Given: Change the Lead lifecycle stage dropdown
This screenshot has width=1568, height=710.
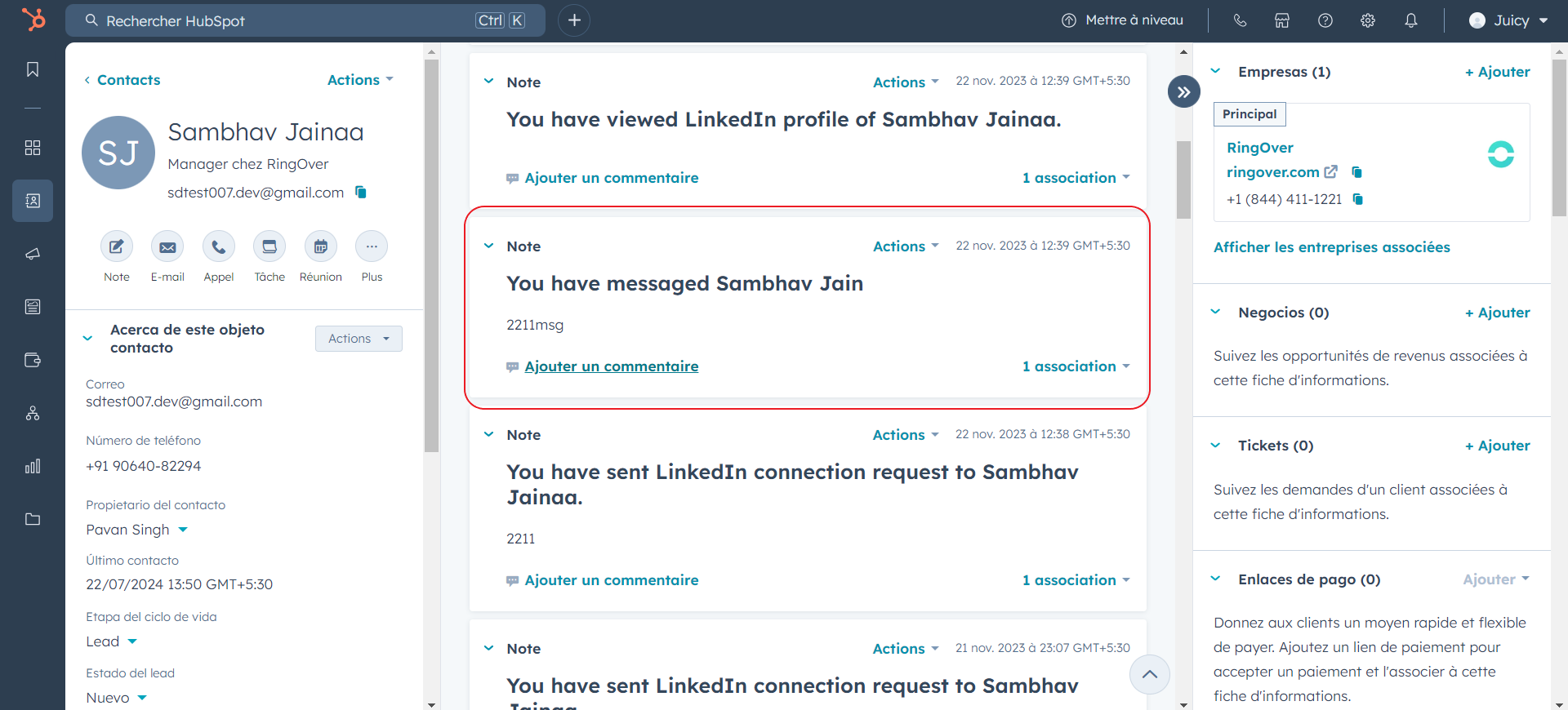Looking at the screenshot, I should tap(112, 641).
